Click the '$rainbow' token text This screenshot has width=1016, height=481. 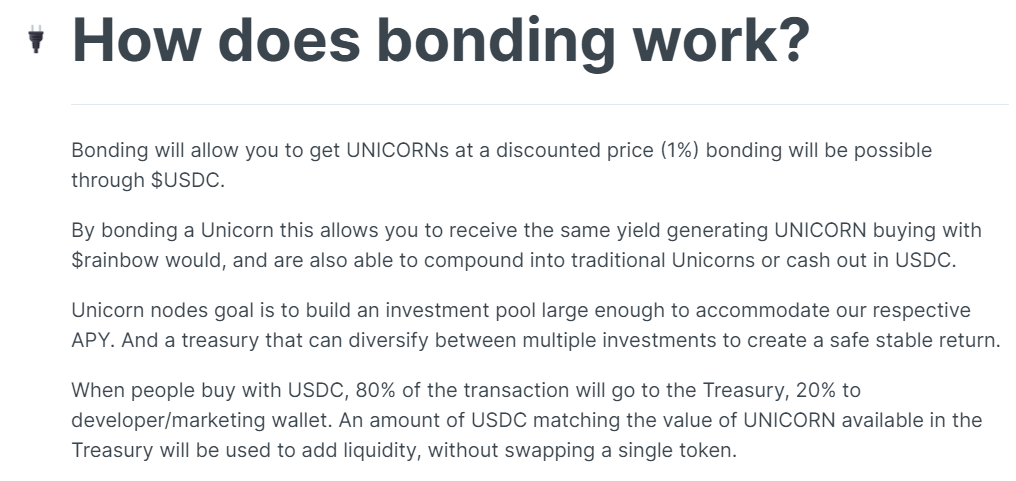click(x=116, y=261)
